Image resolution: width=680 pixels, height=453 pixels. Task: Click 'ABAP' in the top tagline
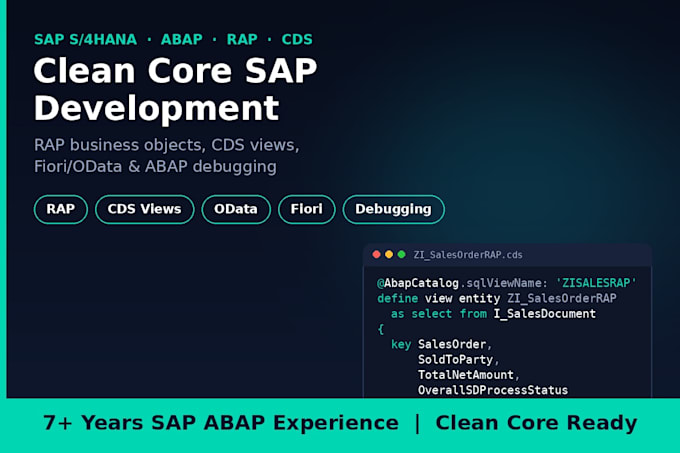(182, 39)
